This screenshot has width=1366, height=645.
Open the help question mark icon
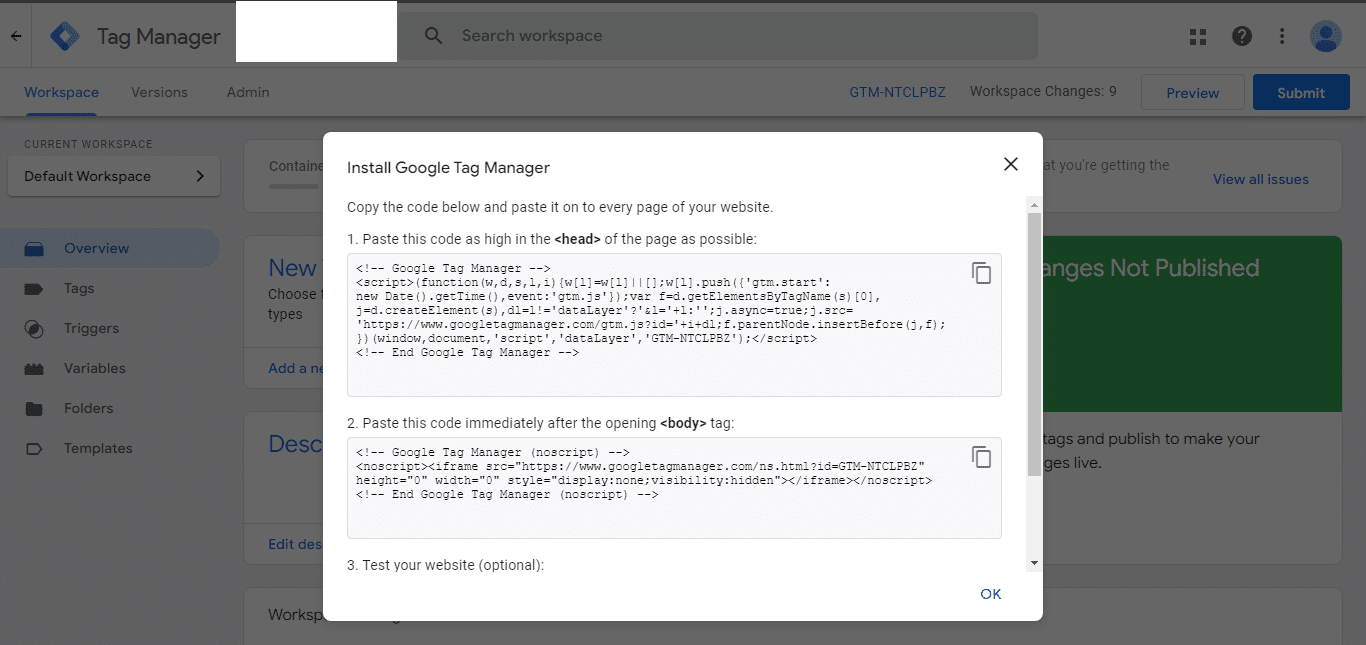coord(1242,36)
